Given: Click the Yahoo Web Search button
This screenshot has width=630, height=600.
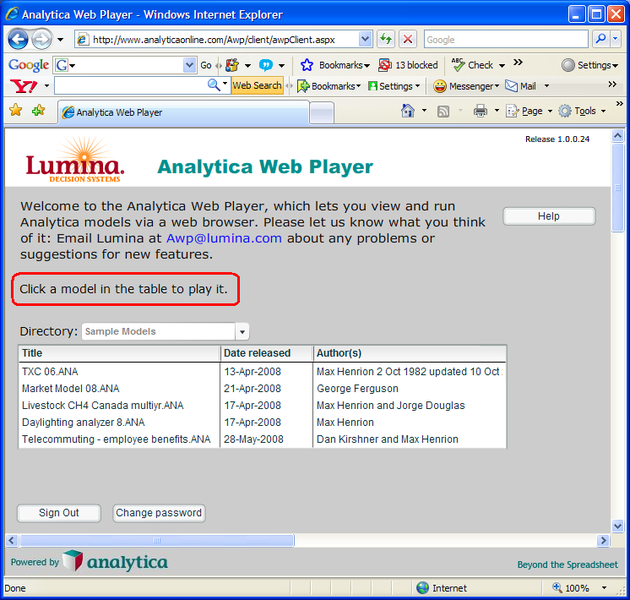Looking at the screenshot, I should [x=257, y=86].
